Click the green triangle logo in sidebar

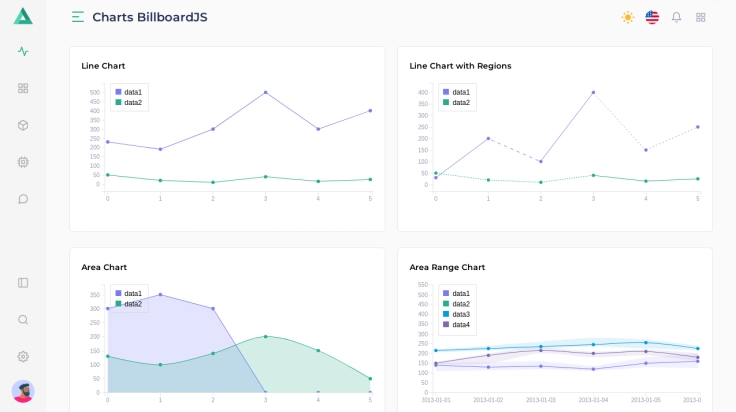click(x=23, y=16)
